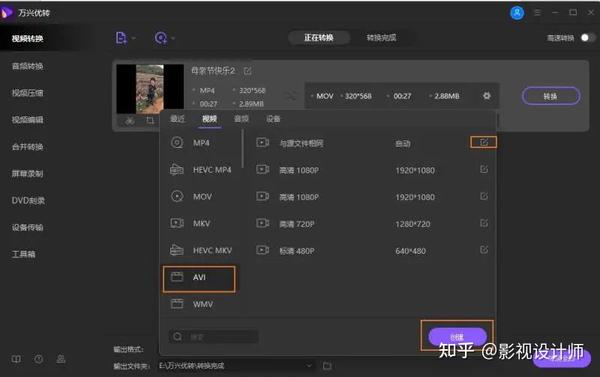Switch to the 音频 format tab
The image size is (600, 377).
click(x=241, y=119)
